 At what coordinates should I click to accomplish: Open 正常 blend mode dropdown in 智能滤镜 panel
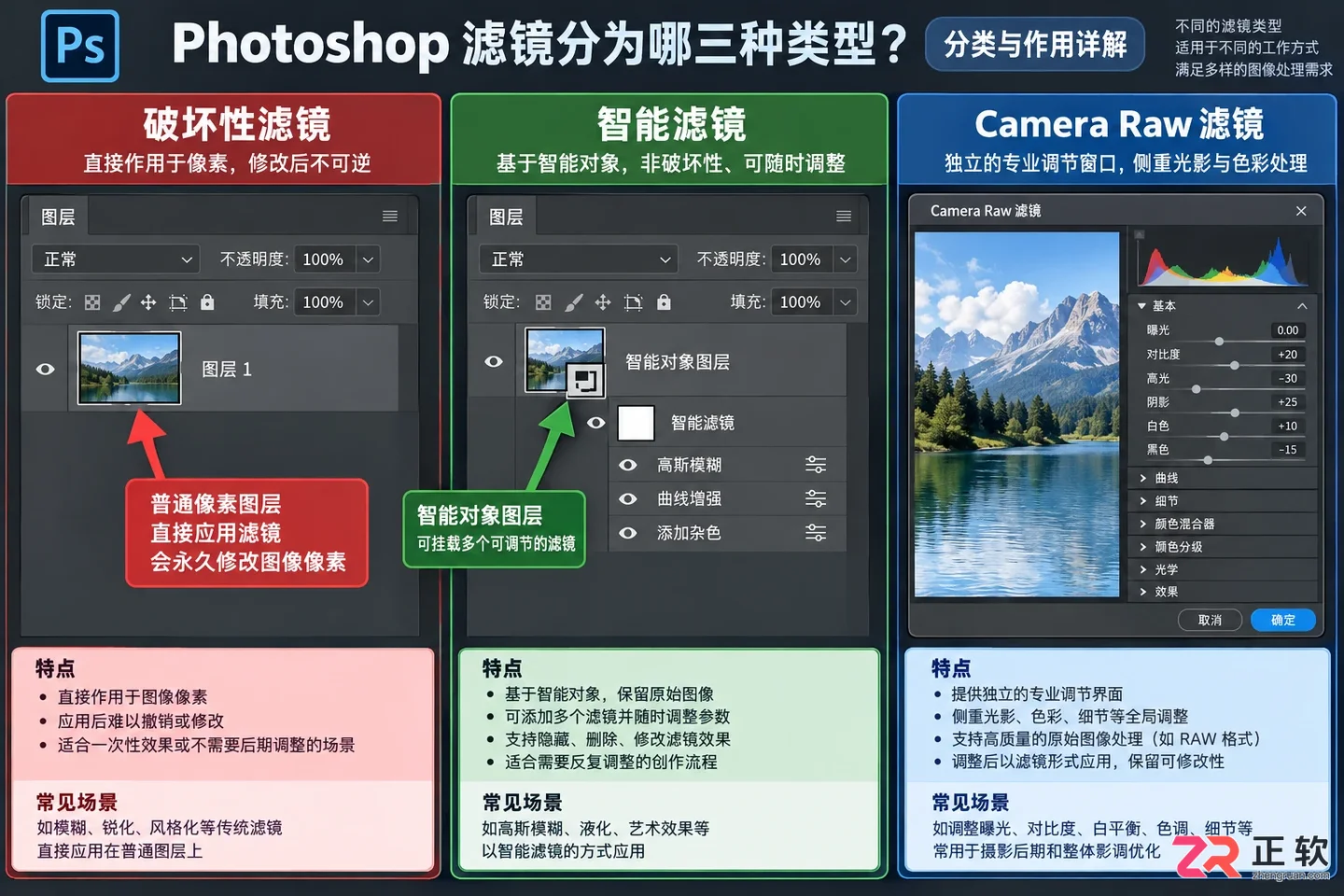tap(578, 259)
